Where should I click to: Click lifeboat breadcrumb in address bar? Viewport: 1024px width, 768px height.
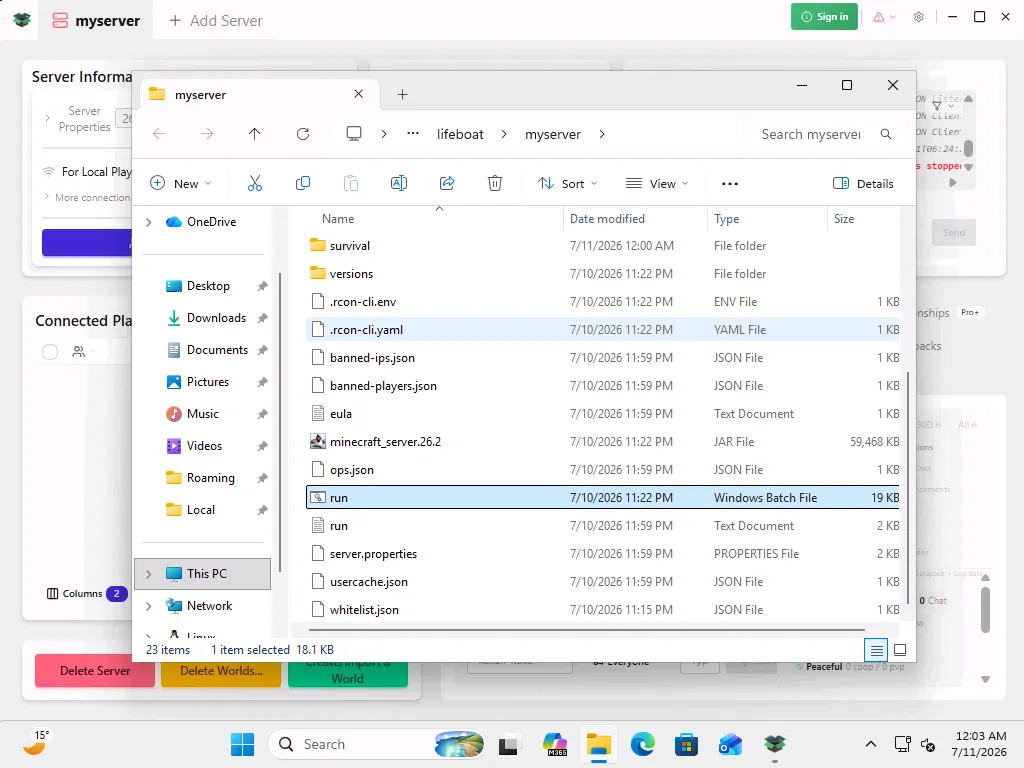click(x=460, y=134)
